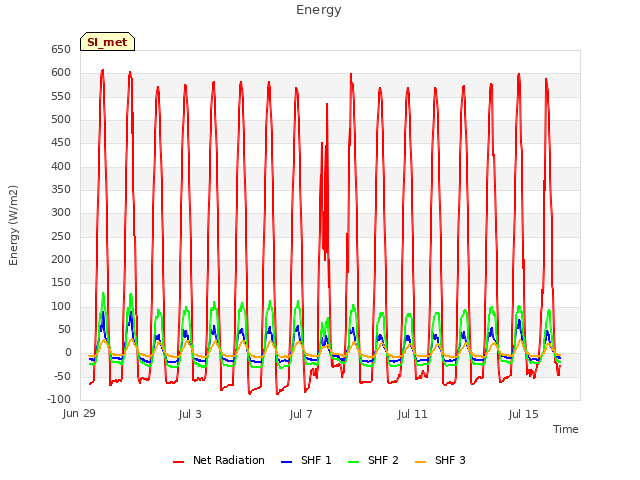The width and height of the screenshot is (640, 480).
Task: Click the -50 y-axis value
Action: (63, 377)
